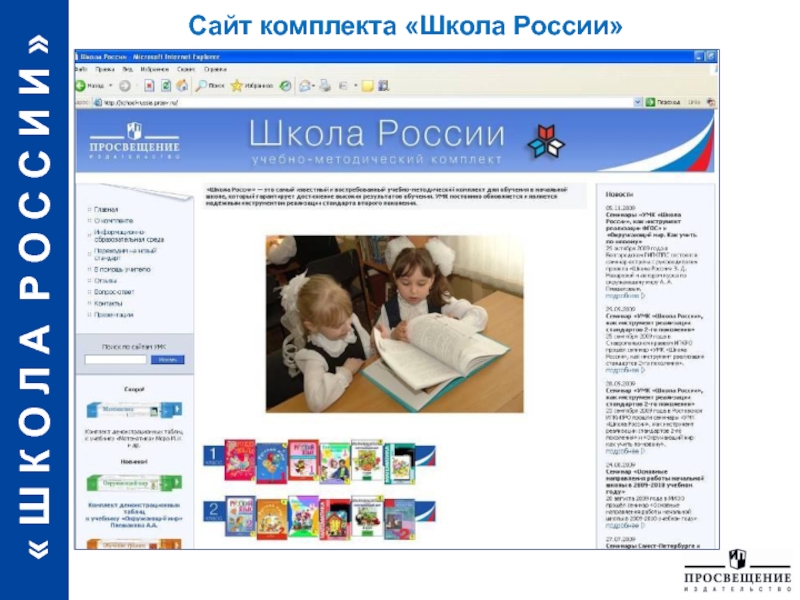This screenshot has width=800, height=600.
Task: Click the green Окружающий мир banner
Action: [x=134, y=483]
